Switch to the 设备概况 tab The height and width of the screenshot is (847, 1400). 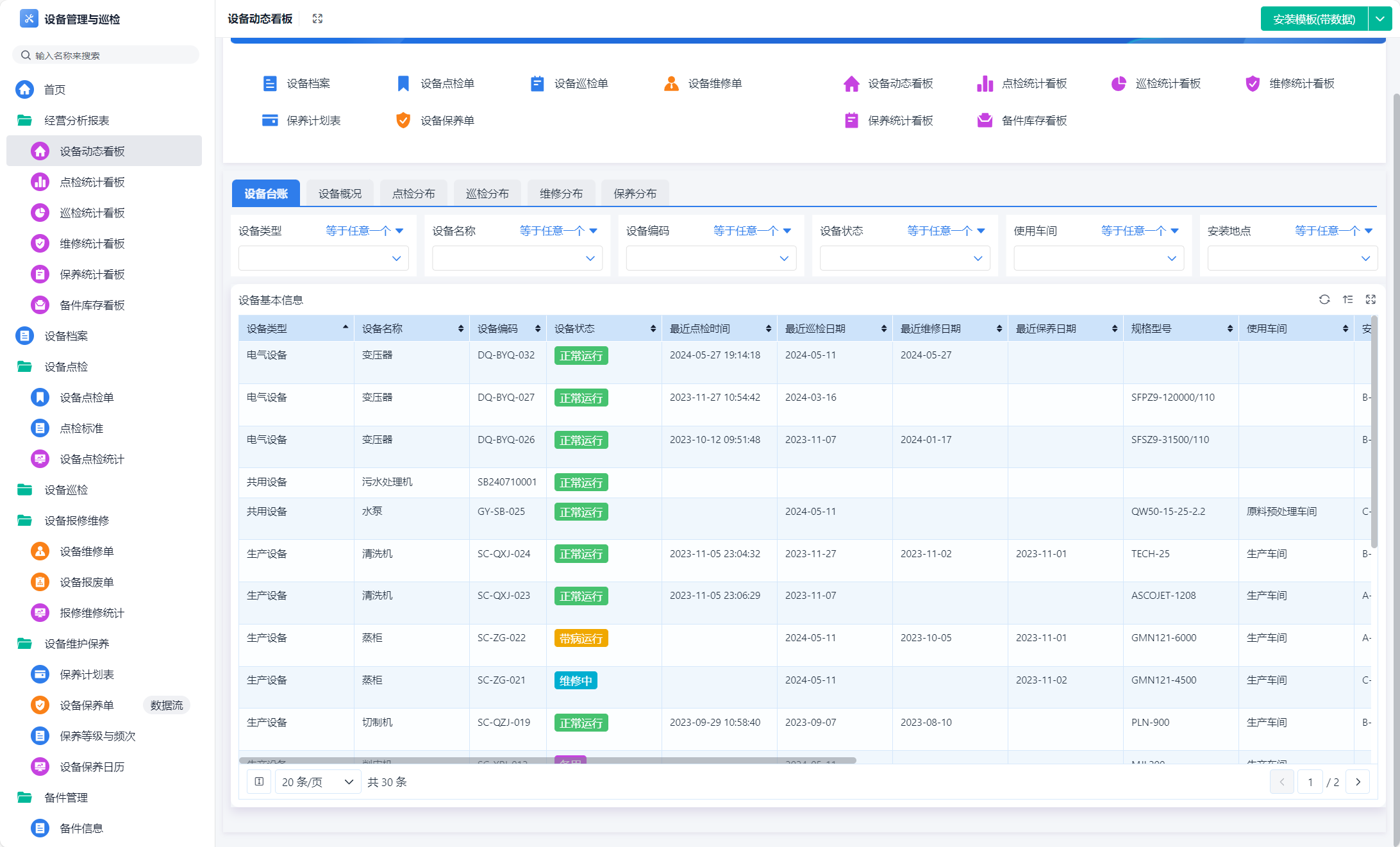pos(340,194)
